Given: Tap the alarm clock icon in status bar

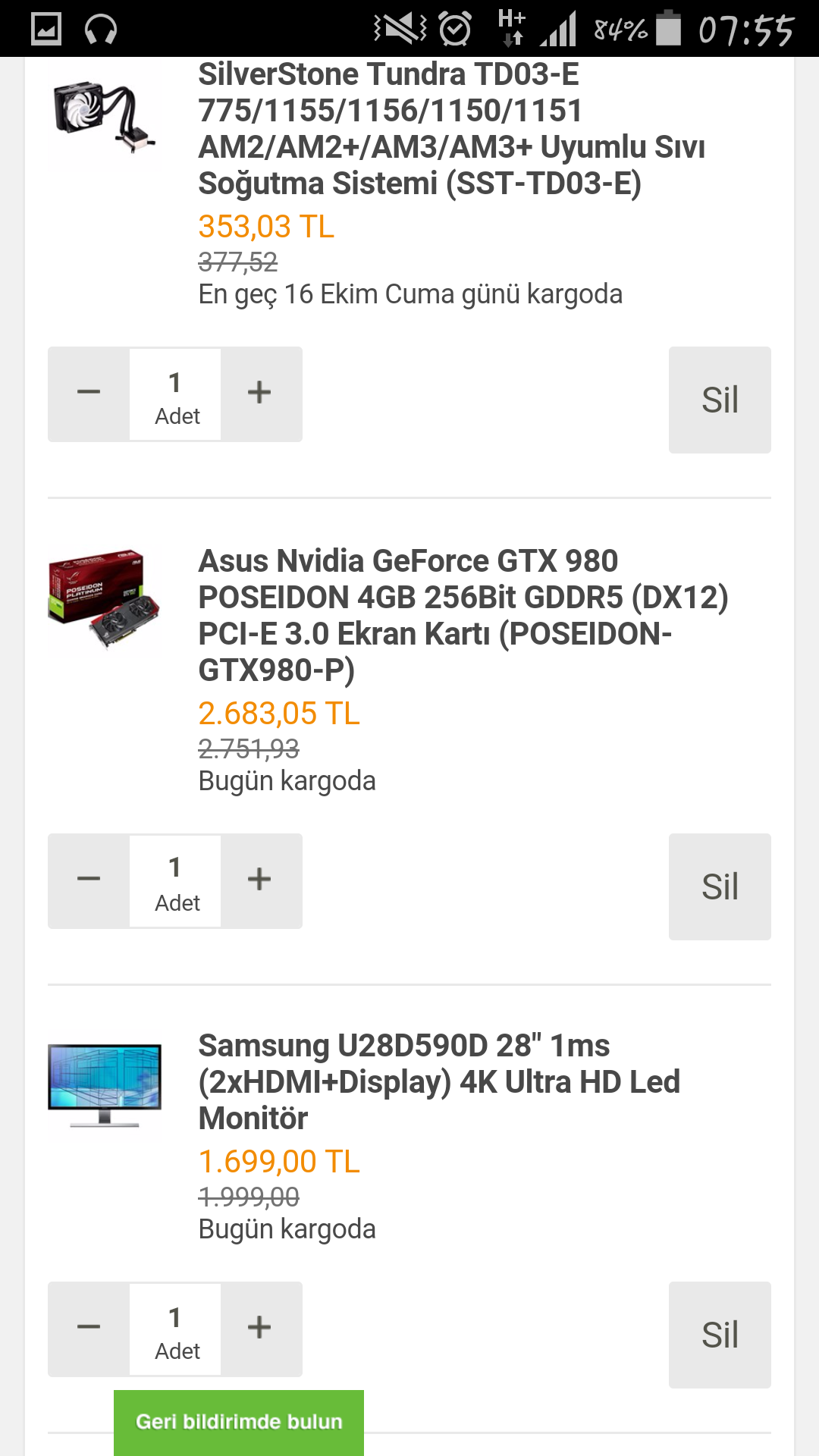Looking at the screenshot, I should tap(455, 30).
